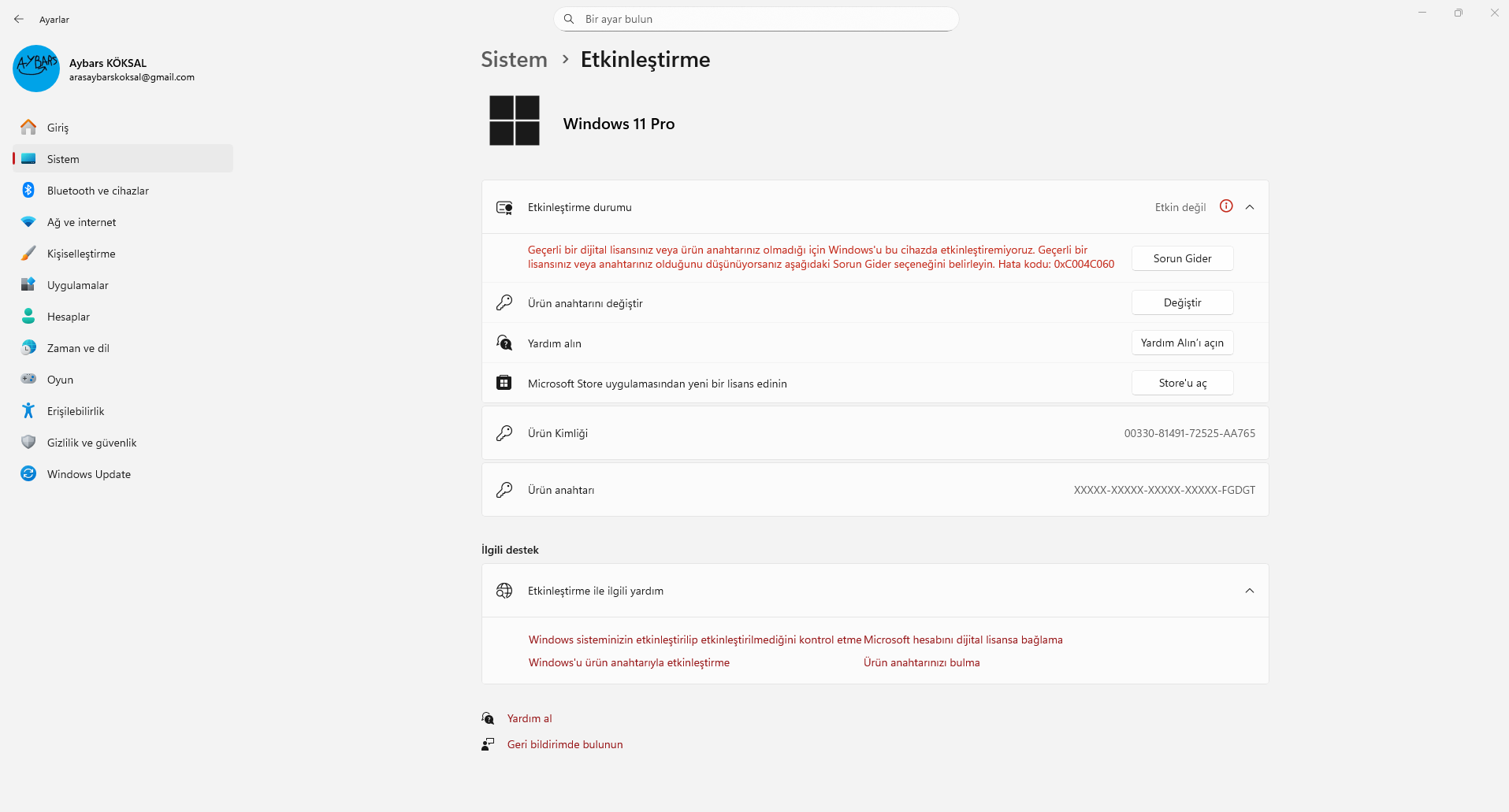Click the Sorun Gider button
This screenshot has height=812, width=1509.
[x=1183, y=258]
